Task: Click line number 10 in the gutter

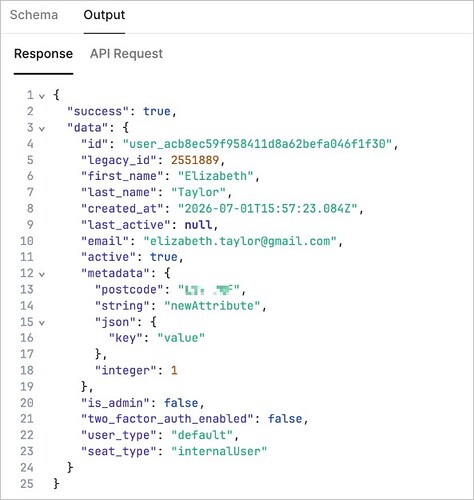Action: (x=27, y=241)
